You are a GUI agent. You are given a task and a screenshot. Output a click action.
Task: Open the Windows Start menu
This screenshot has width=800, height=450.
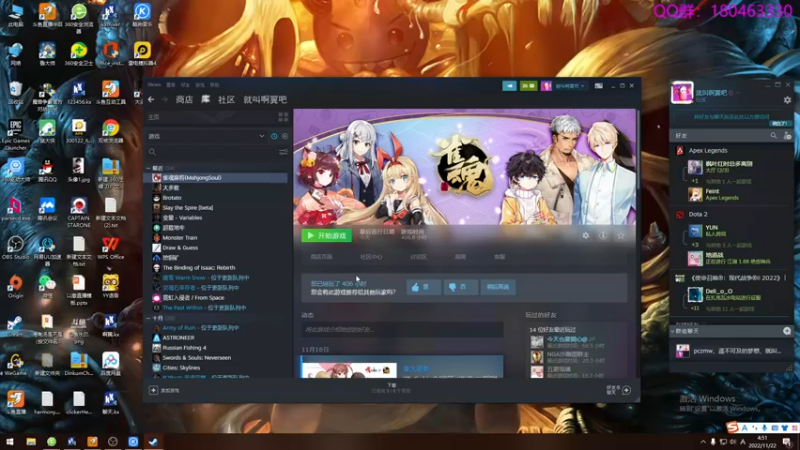click(10, 442)
